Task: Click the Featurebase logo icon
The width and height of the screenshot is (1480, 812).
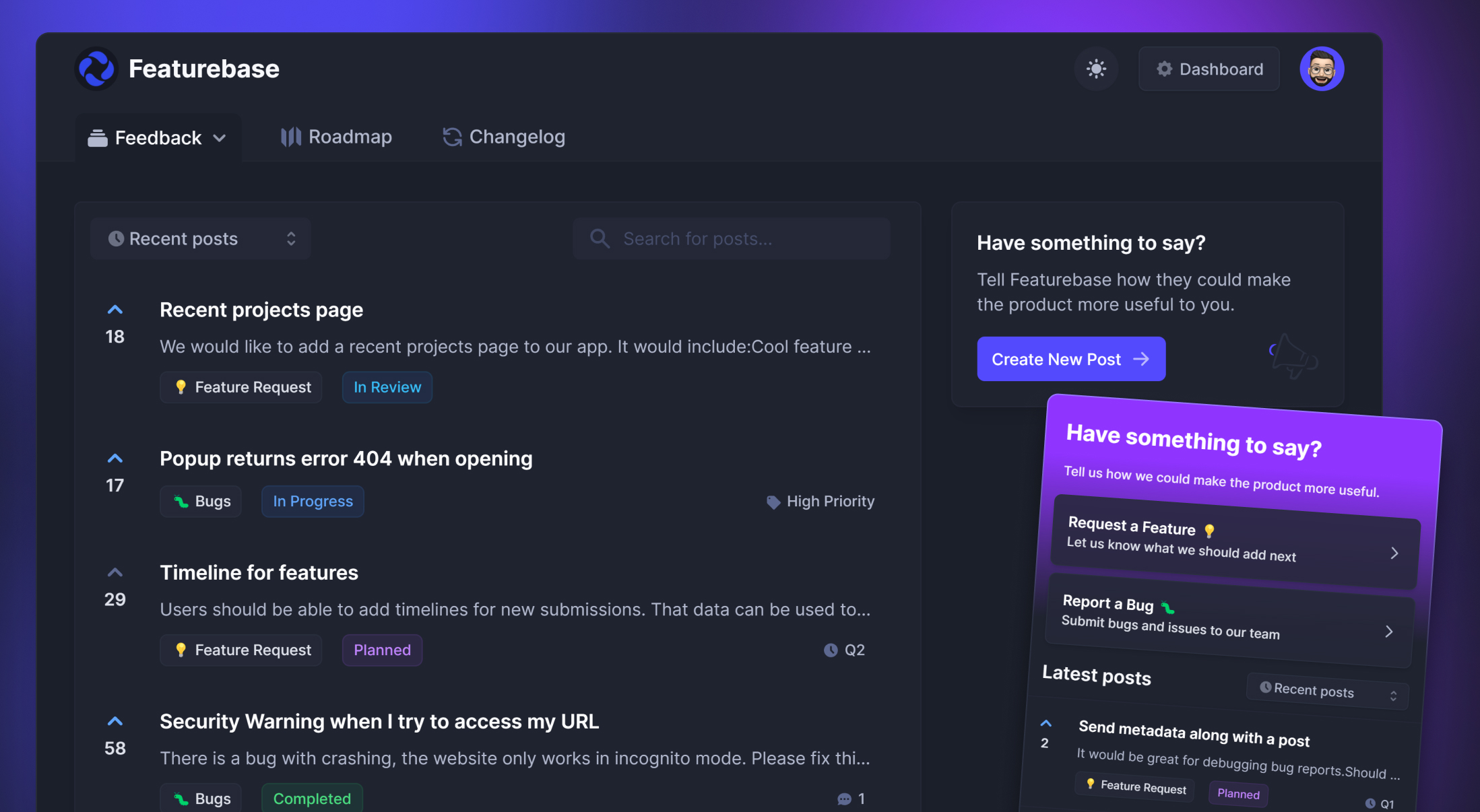Action: [x=95, y=68]
